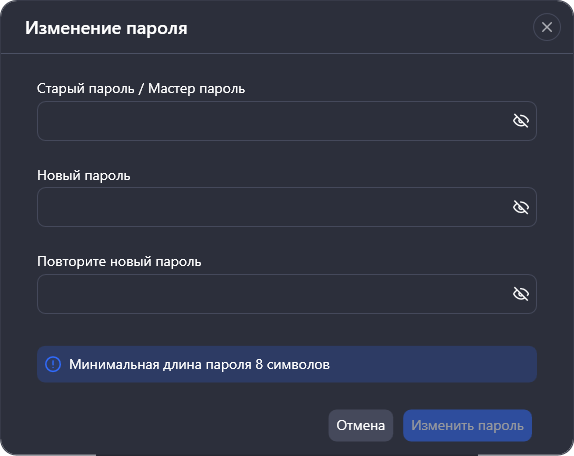Click the header area beside the title
The image size is (574, 456).
click(x=359, y=27)
